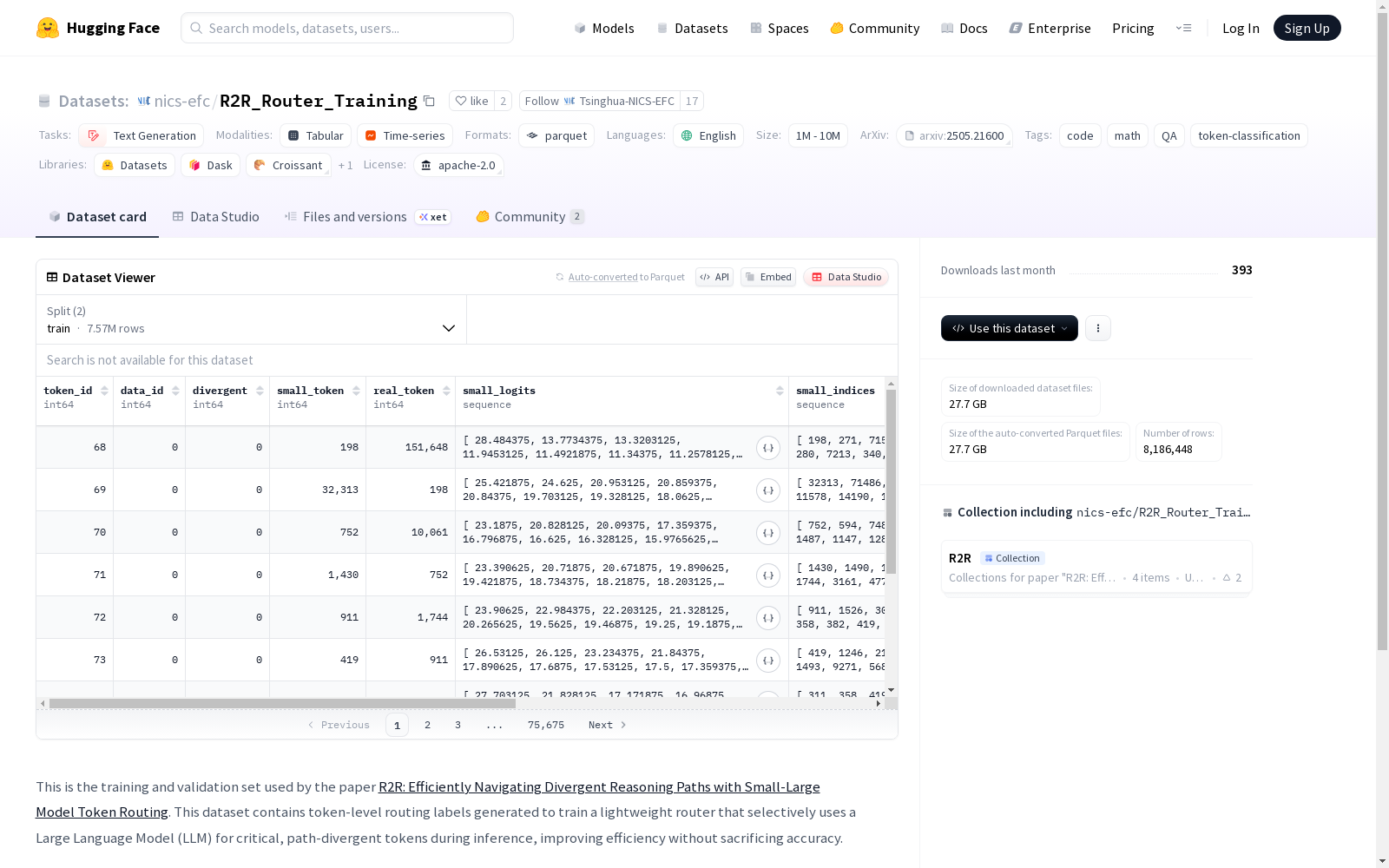
Task: Click Next page in the viewer
Action: (607, 725)
